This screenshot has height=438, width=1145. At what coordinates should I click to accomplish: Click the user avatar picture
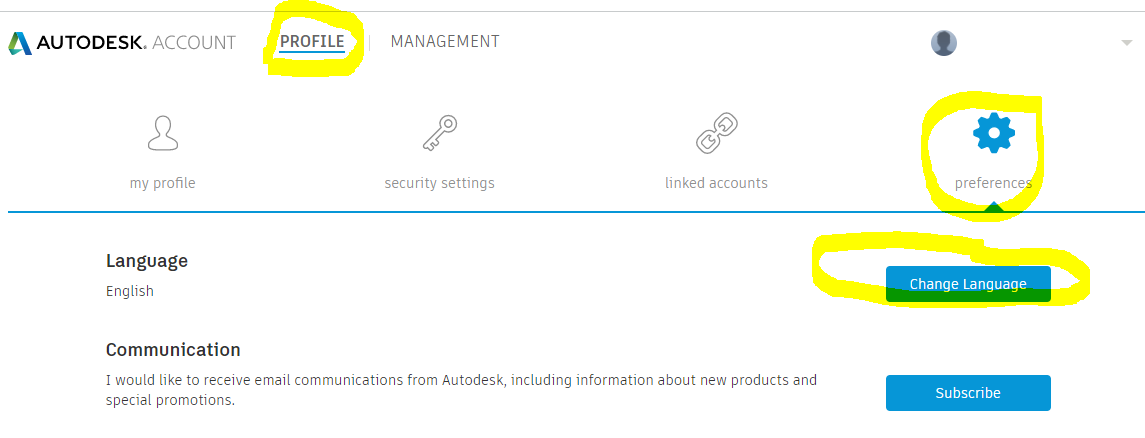coord(944,43)
